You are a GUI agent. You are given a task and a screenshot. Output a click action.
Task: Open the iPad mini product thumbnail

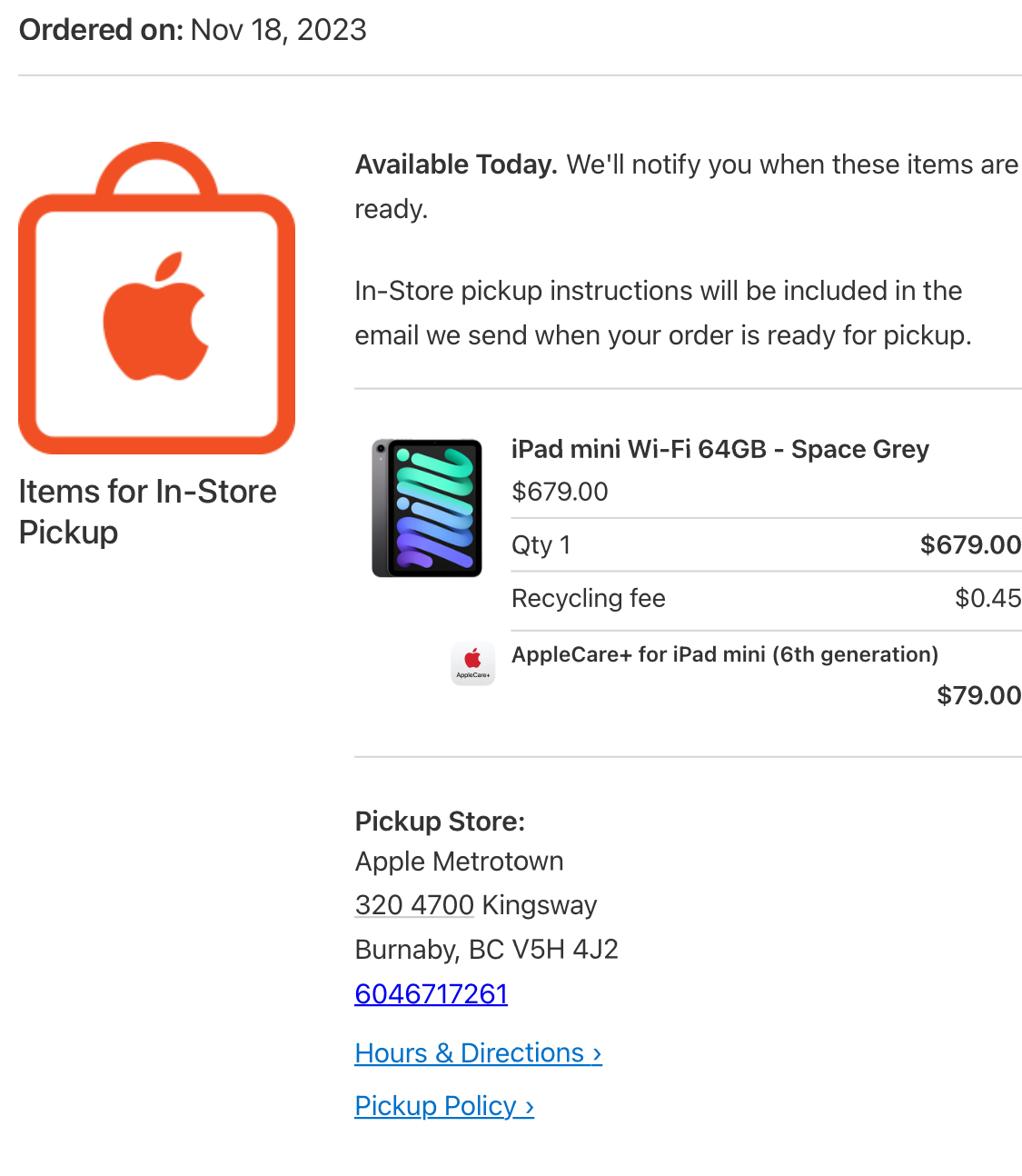pyautogui.click(x=427, y=508)
